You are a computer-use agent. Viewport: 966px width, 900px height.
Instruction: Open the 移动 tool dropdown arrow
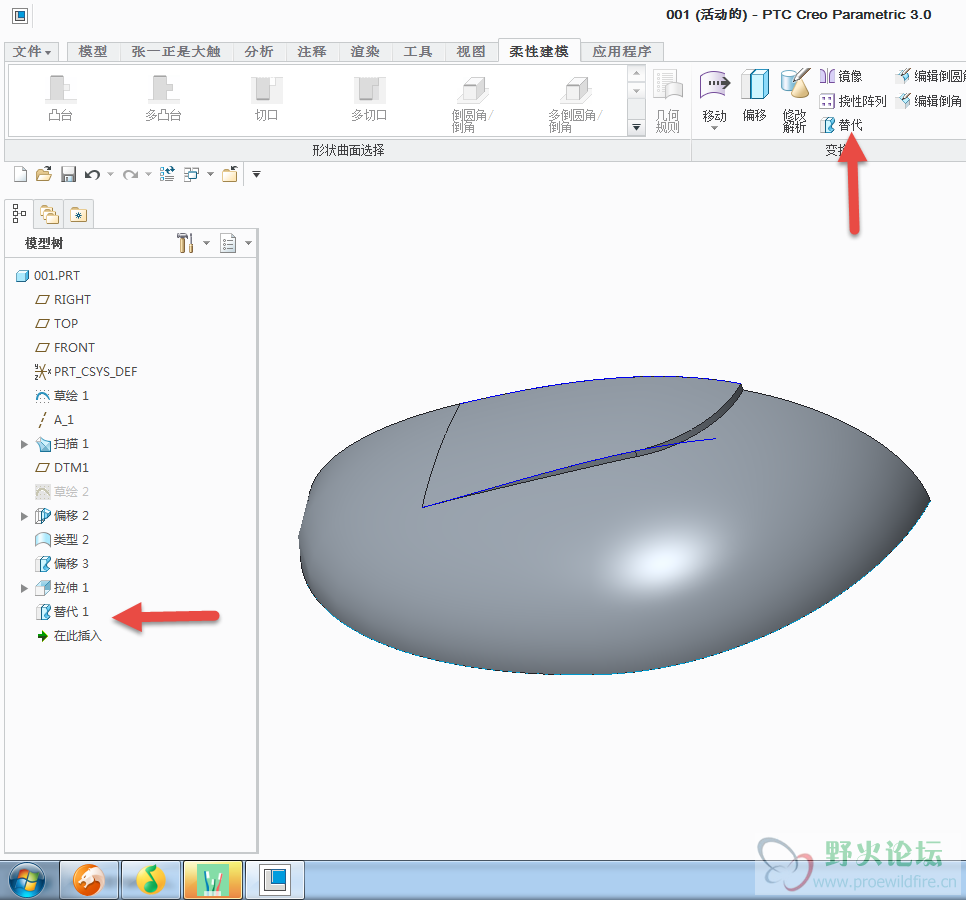pyautogui.click(x=715, y=128)
